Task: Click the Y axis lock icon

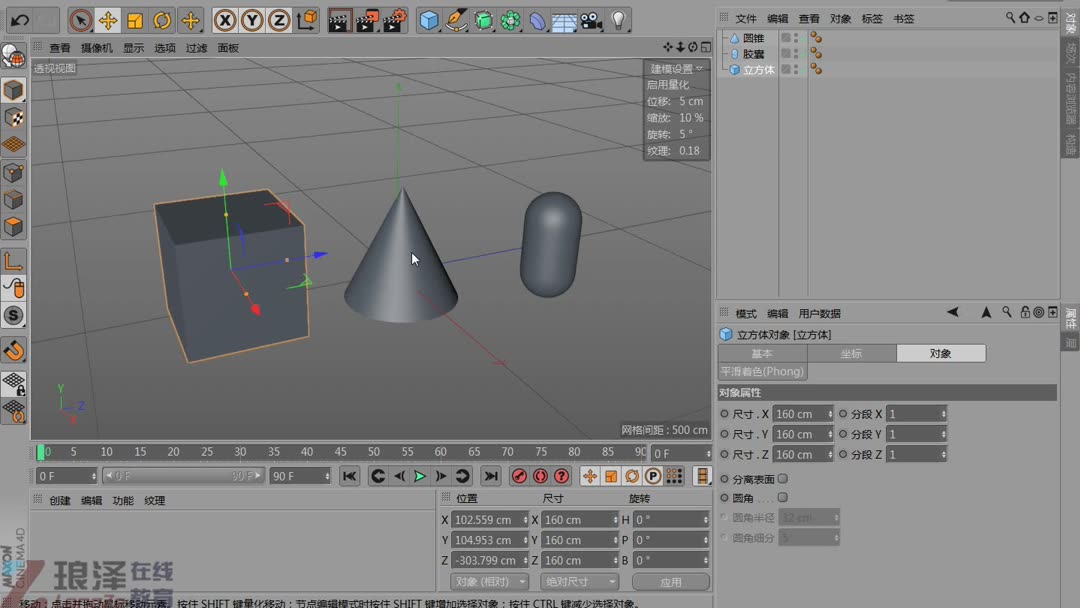Action: [250, 20]
